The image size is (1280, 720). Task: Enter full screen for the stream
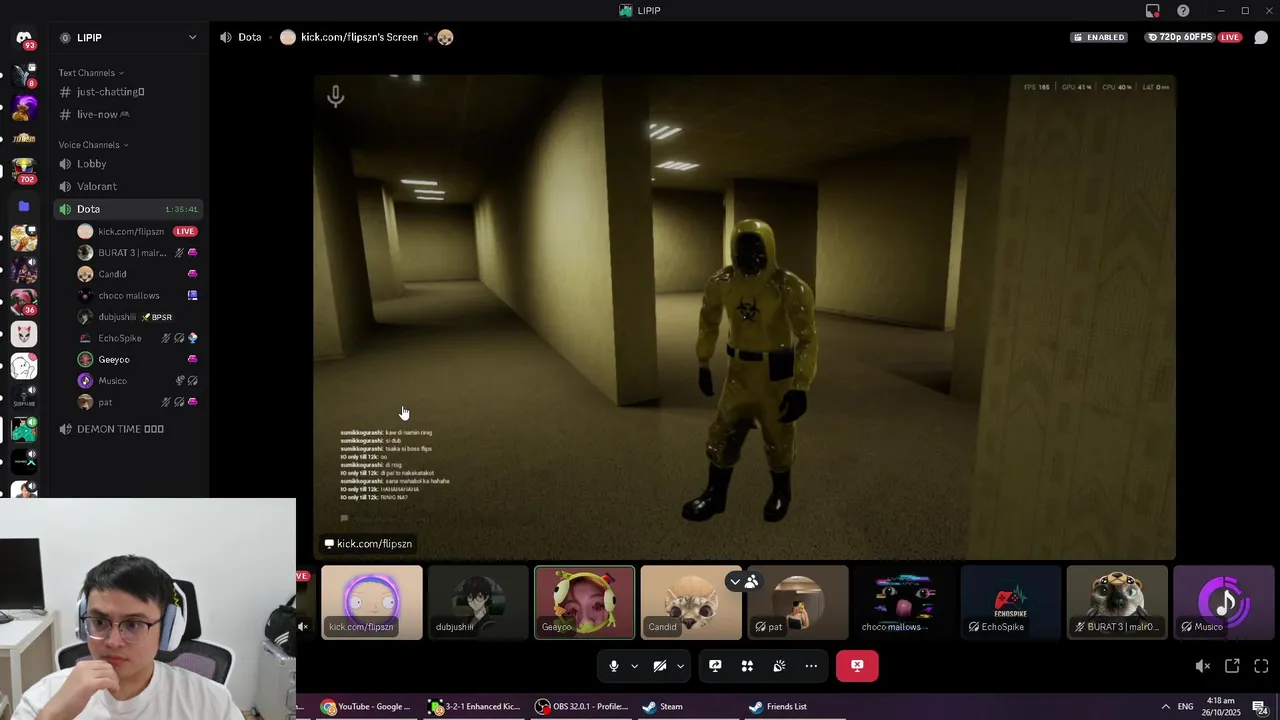coord(1261,666)
